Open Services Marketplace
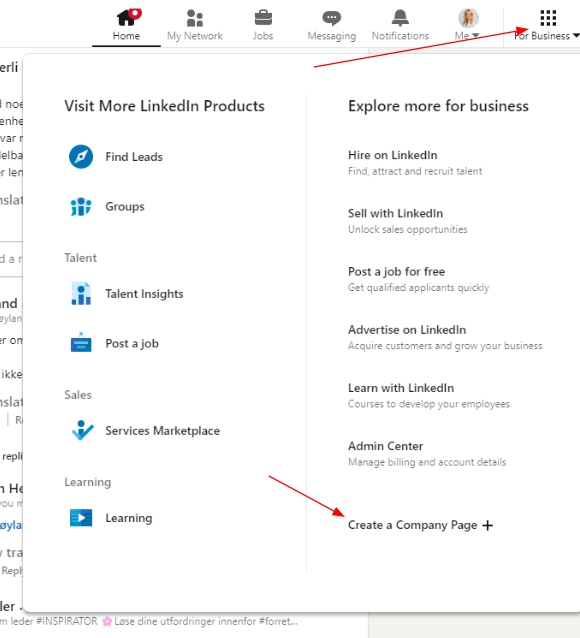The image size is (580, 638). [162, 430]
